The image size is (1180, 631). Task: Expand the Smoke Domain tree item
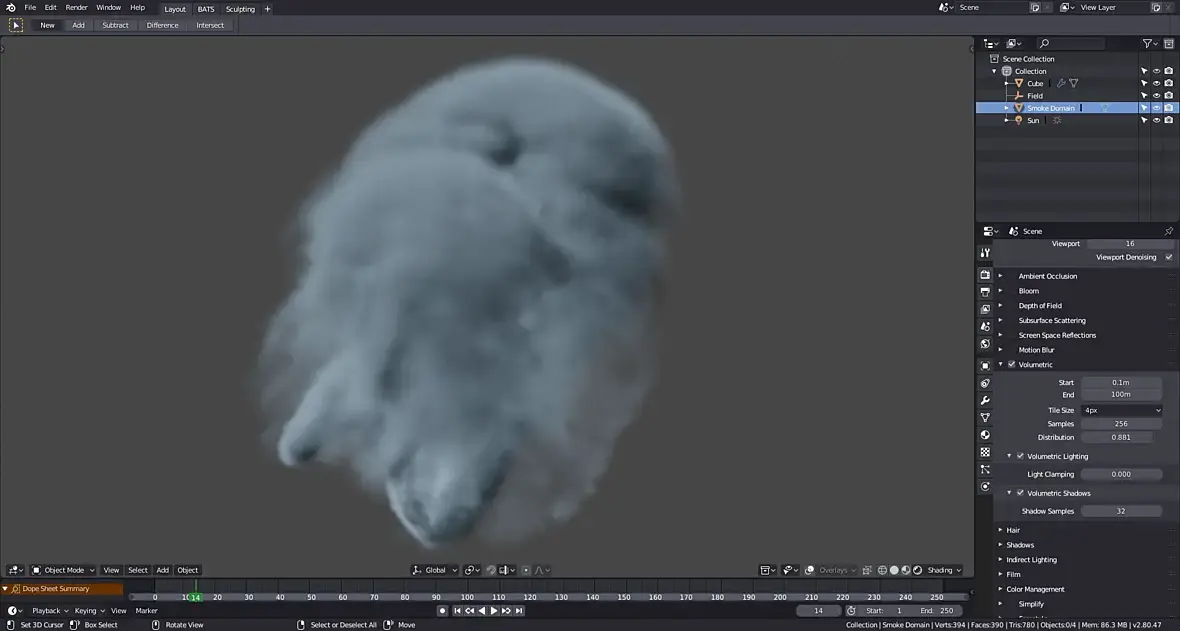[x=1007, y=108]
